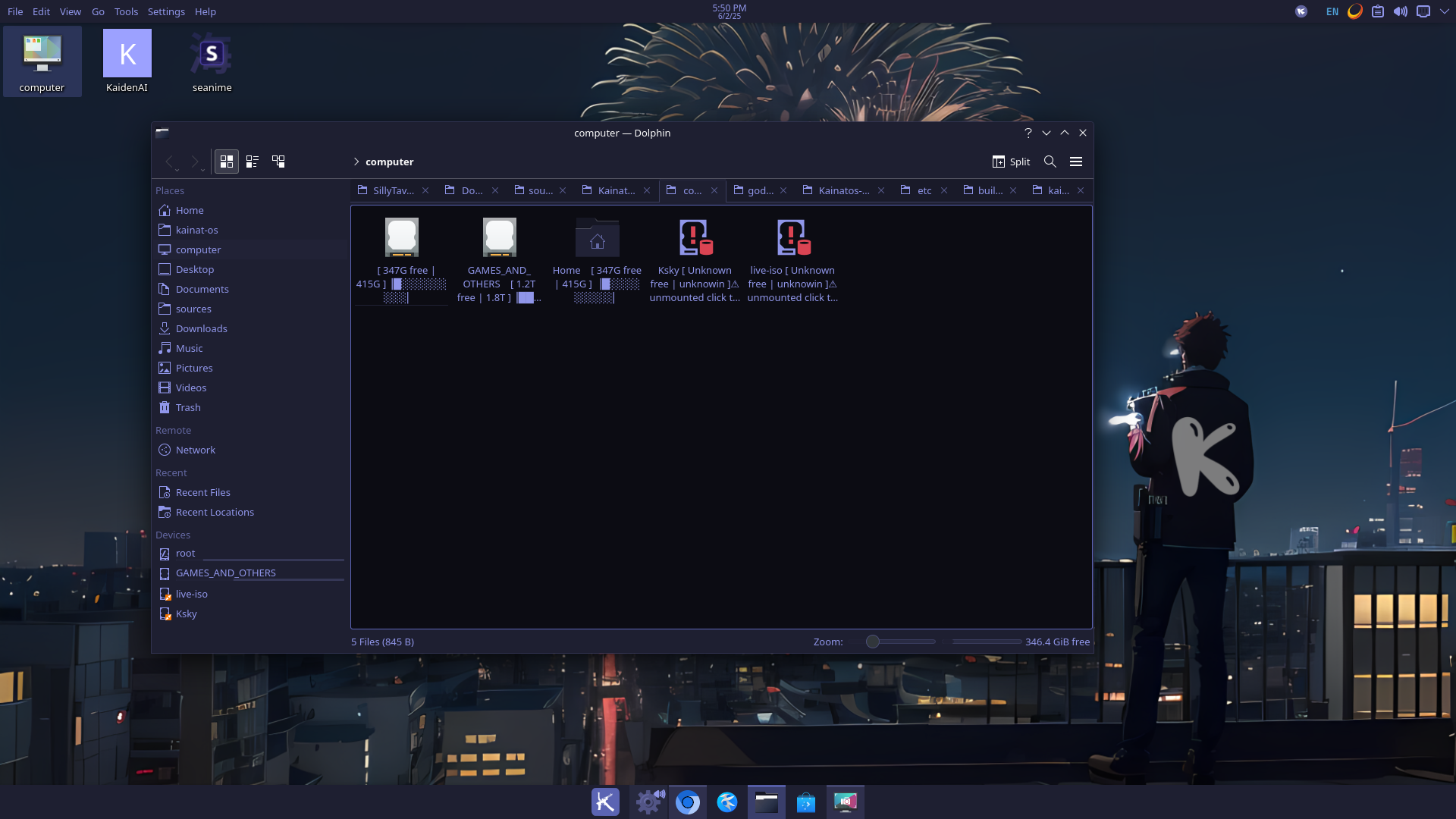Open root device in sidebar
Viewport: 1456px width, 819px height.
click(249, 554)
